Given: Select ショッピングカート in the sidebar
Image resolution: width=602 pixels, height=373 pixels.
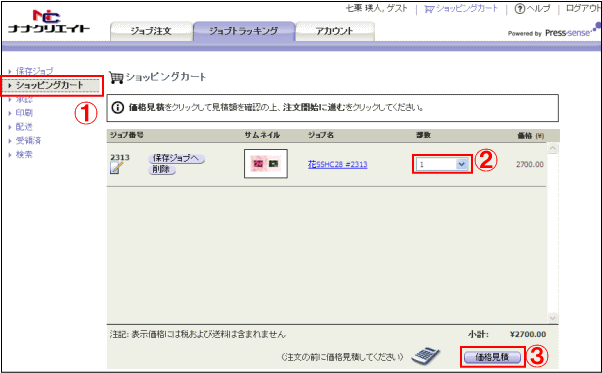Looking at the screenshot, I should (49, 85).
